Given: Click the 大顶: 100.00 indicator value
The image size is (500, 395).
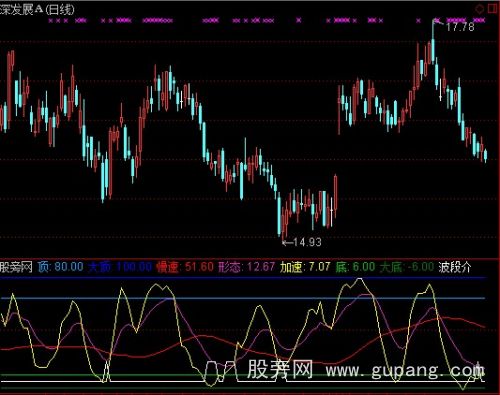Looking at the screenshot, I should coord(120,267).
